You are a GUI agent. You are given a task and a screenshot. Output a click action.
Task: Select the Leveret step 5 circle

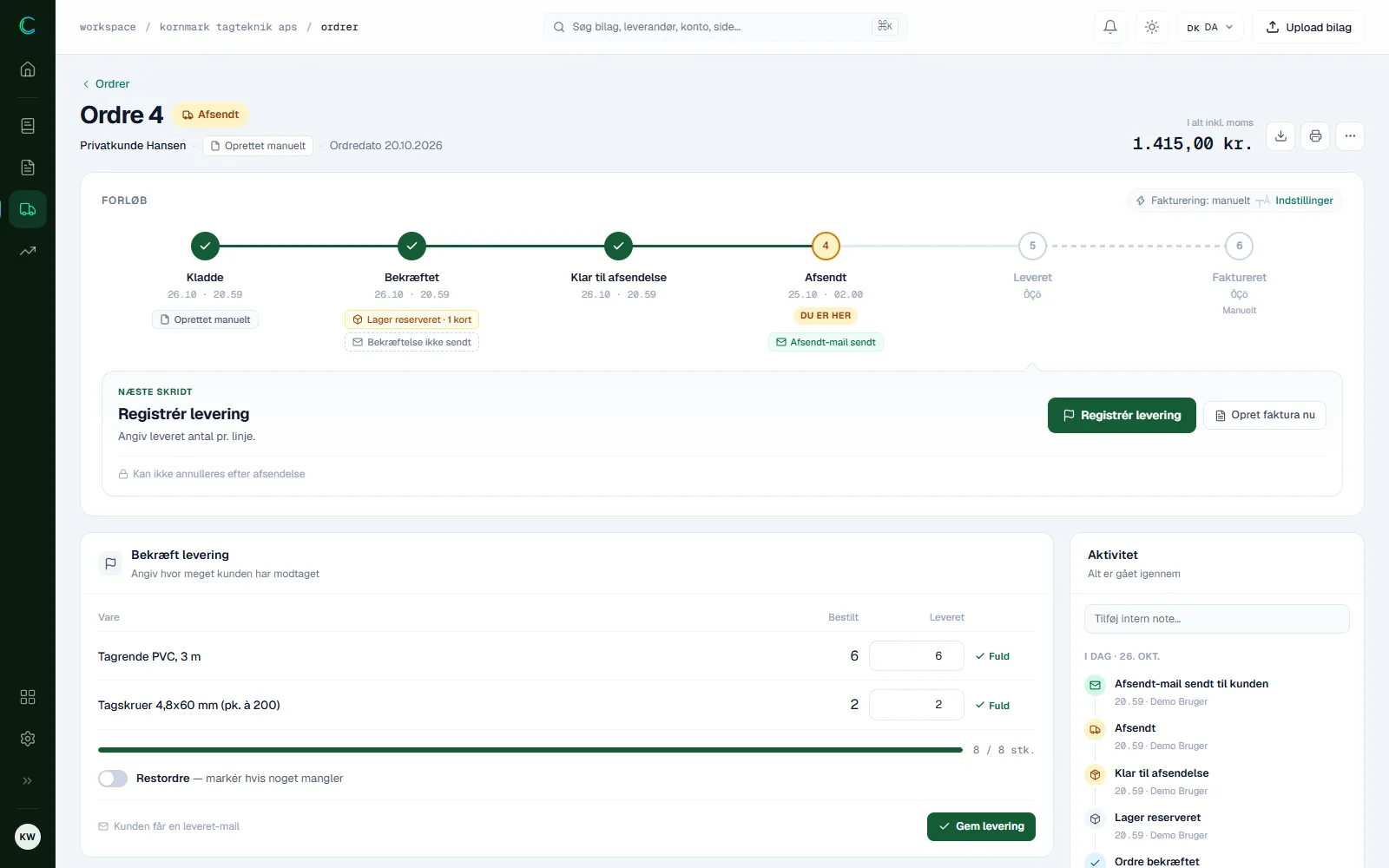(1032, 246)
